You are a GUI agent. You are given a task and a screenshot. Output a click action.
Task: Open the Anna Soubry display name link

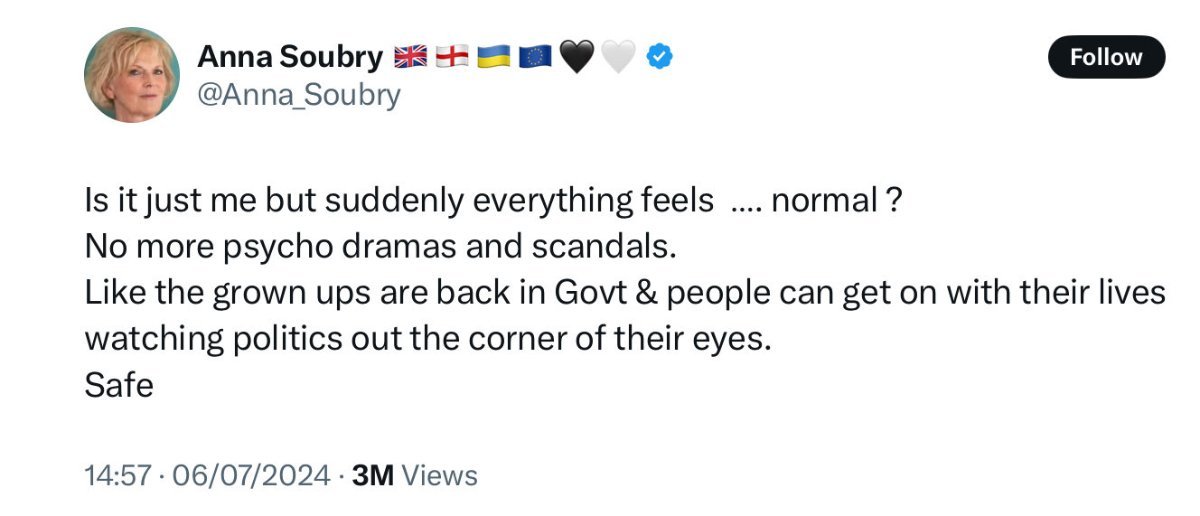pos(290,58)
